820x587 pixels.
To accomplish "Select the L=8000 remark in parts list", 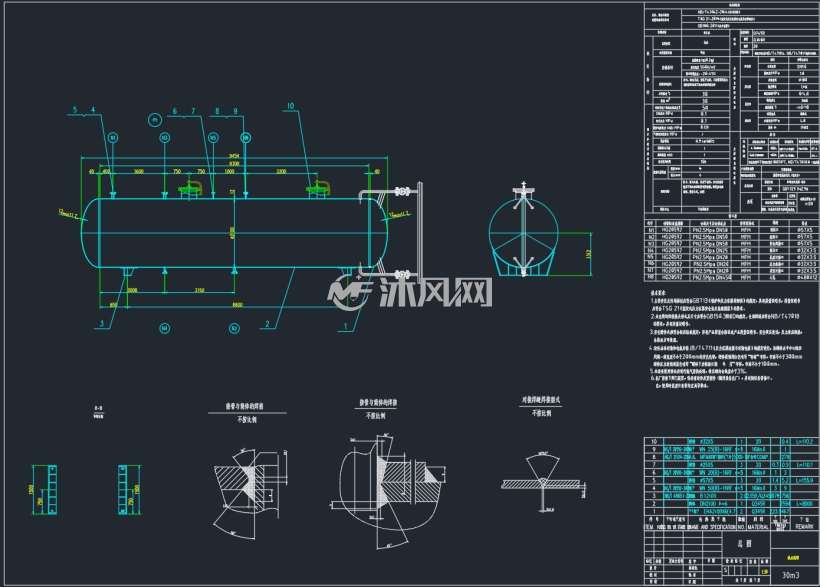I will click(804, 504).
